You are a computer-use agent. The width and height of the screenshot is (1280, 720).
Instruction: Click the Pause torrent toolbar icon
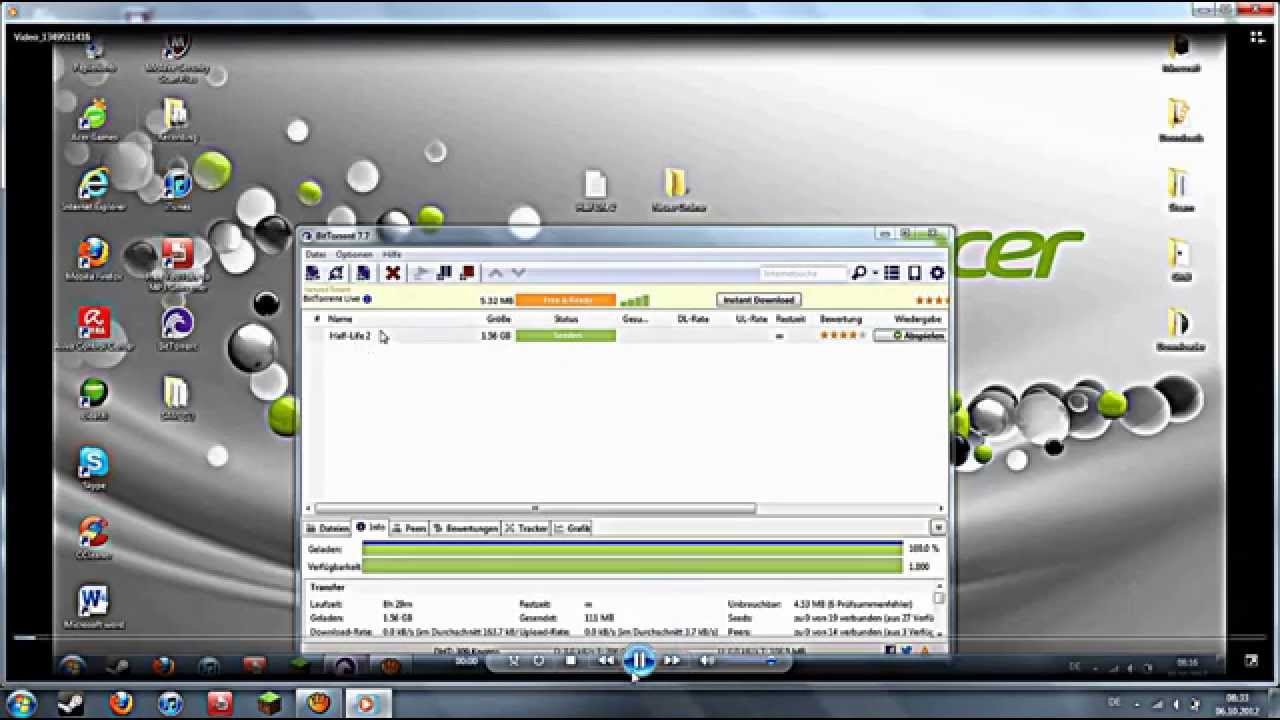pyautogui.click(x=444, y=273)
